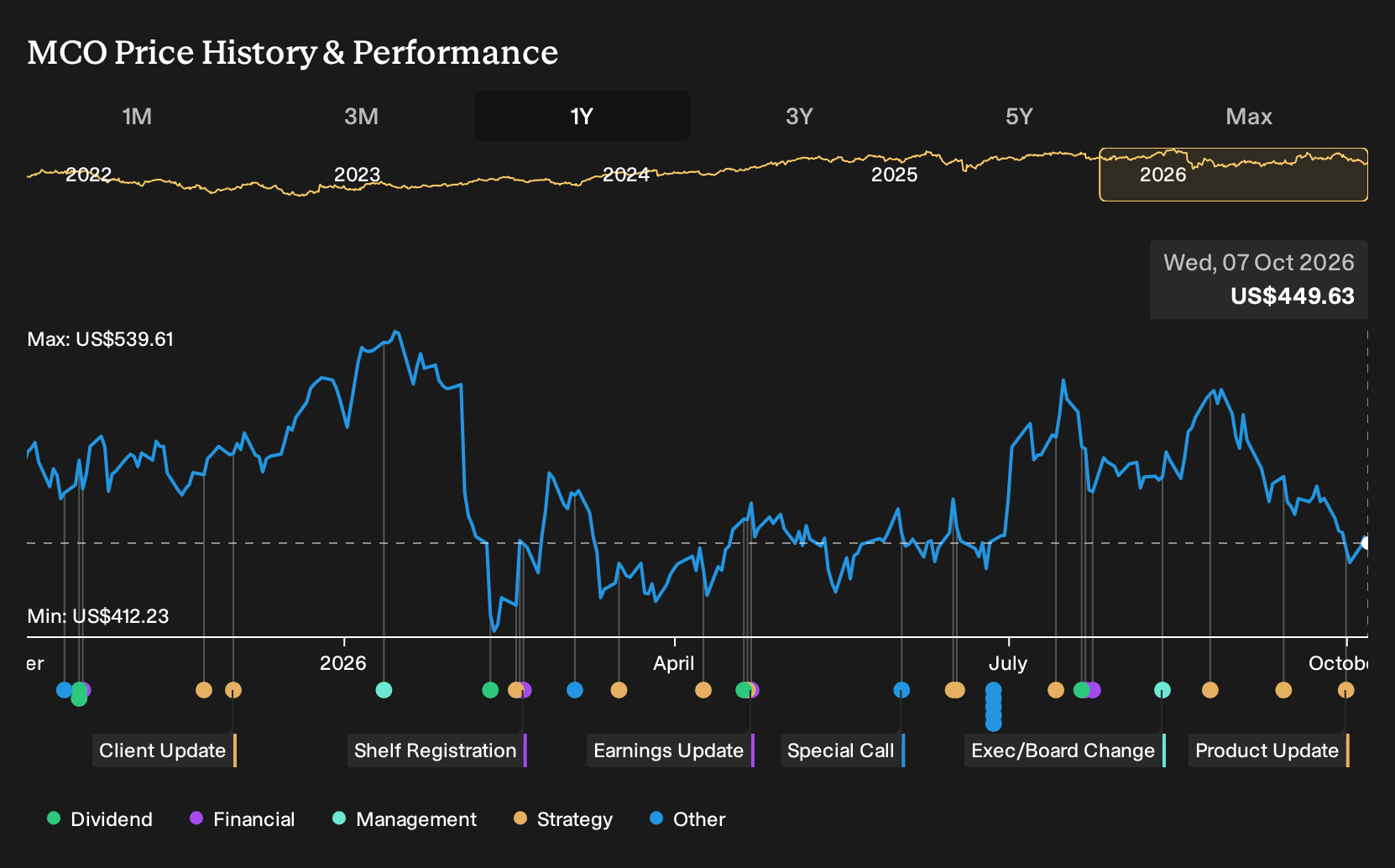Click the 2022 area of the overview chart
Screen dimensions: 1395x868
pyautogui.click(x=88, y=175)
